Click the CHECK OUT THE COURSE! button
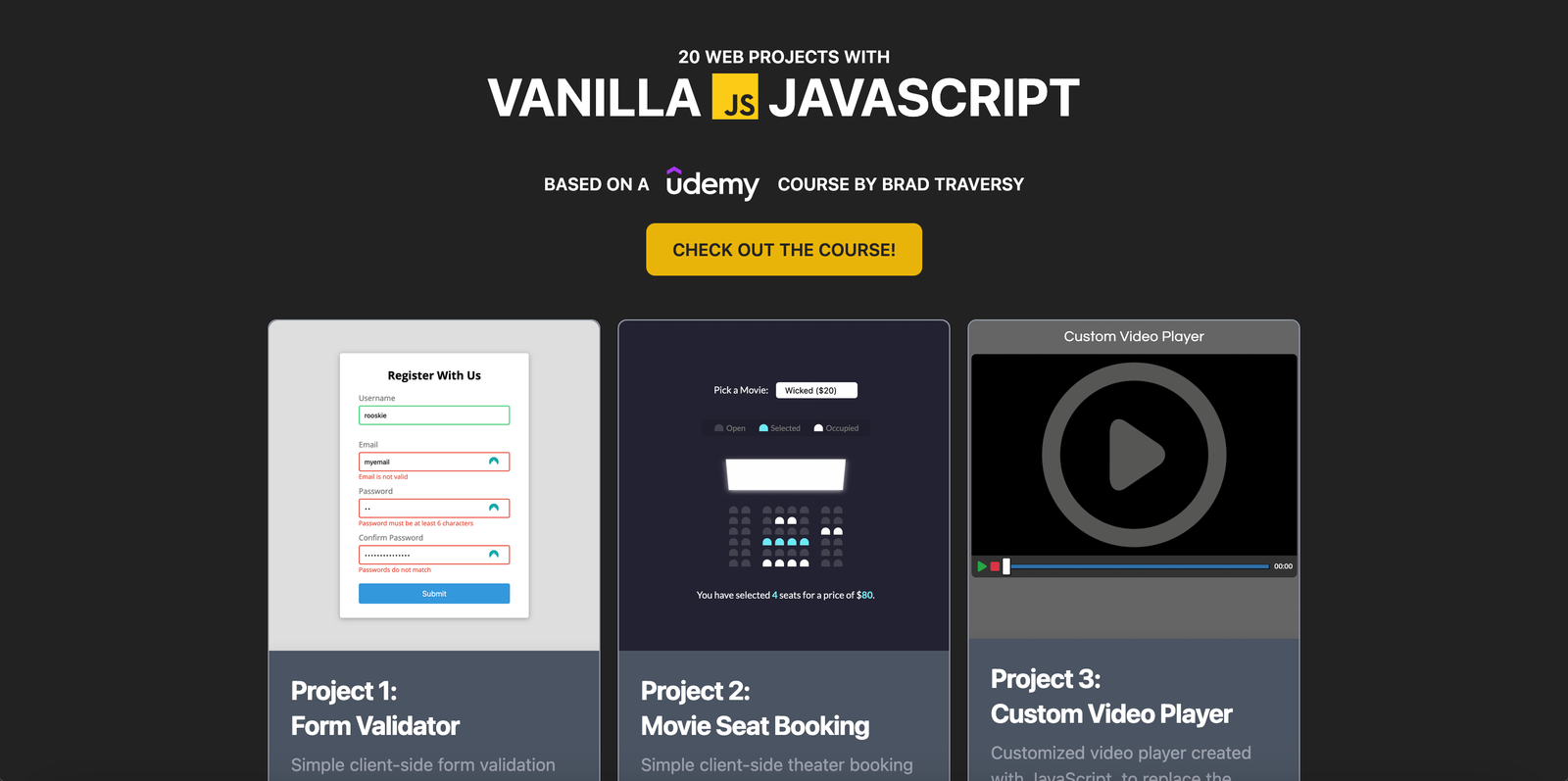 pyautogui.click(x=784, y=250)
